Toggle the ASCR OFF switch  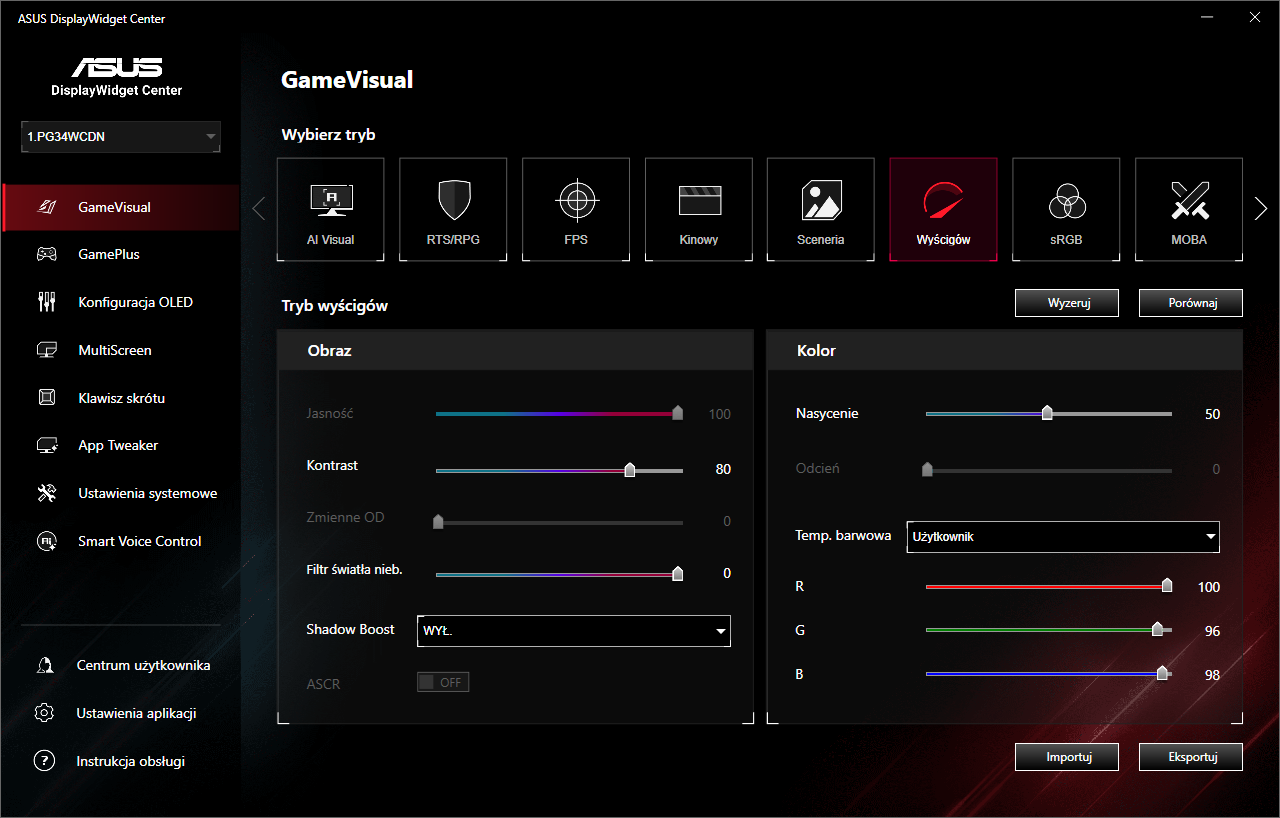point(443,683)
